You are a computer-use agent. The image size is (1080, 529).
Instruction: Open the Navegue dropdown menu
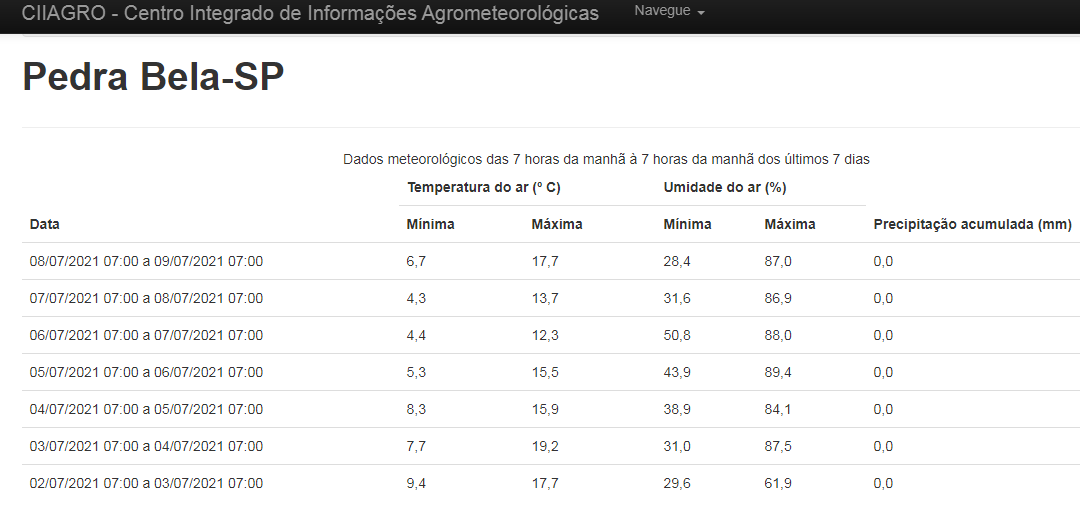click(x=669, y=11)
